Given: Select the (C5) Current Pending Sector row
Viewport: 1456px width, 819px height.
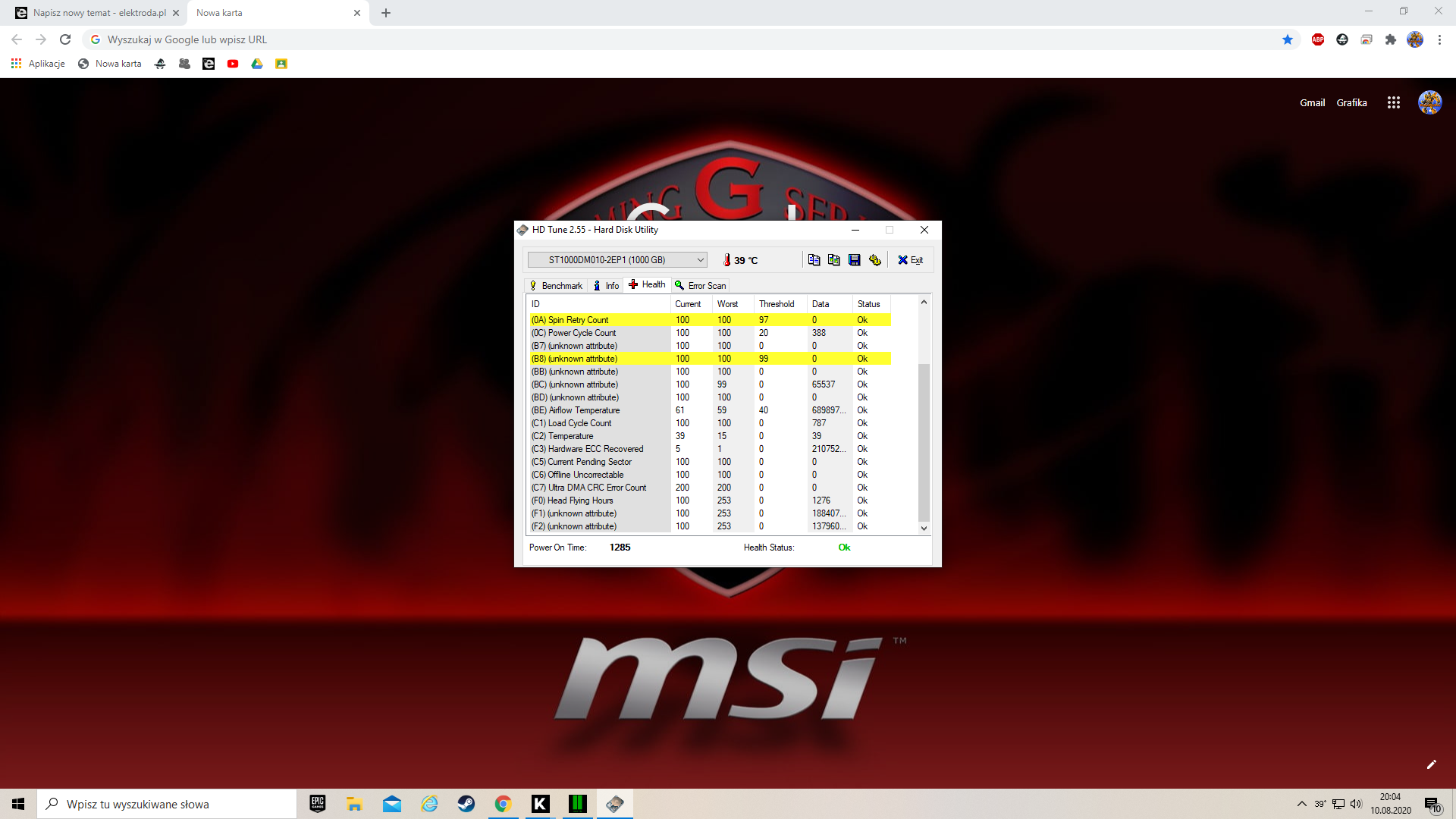Looking at the screenshot, I should pos(710,462).
